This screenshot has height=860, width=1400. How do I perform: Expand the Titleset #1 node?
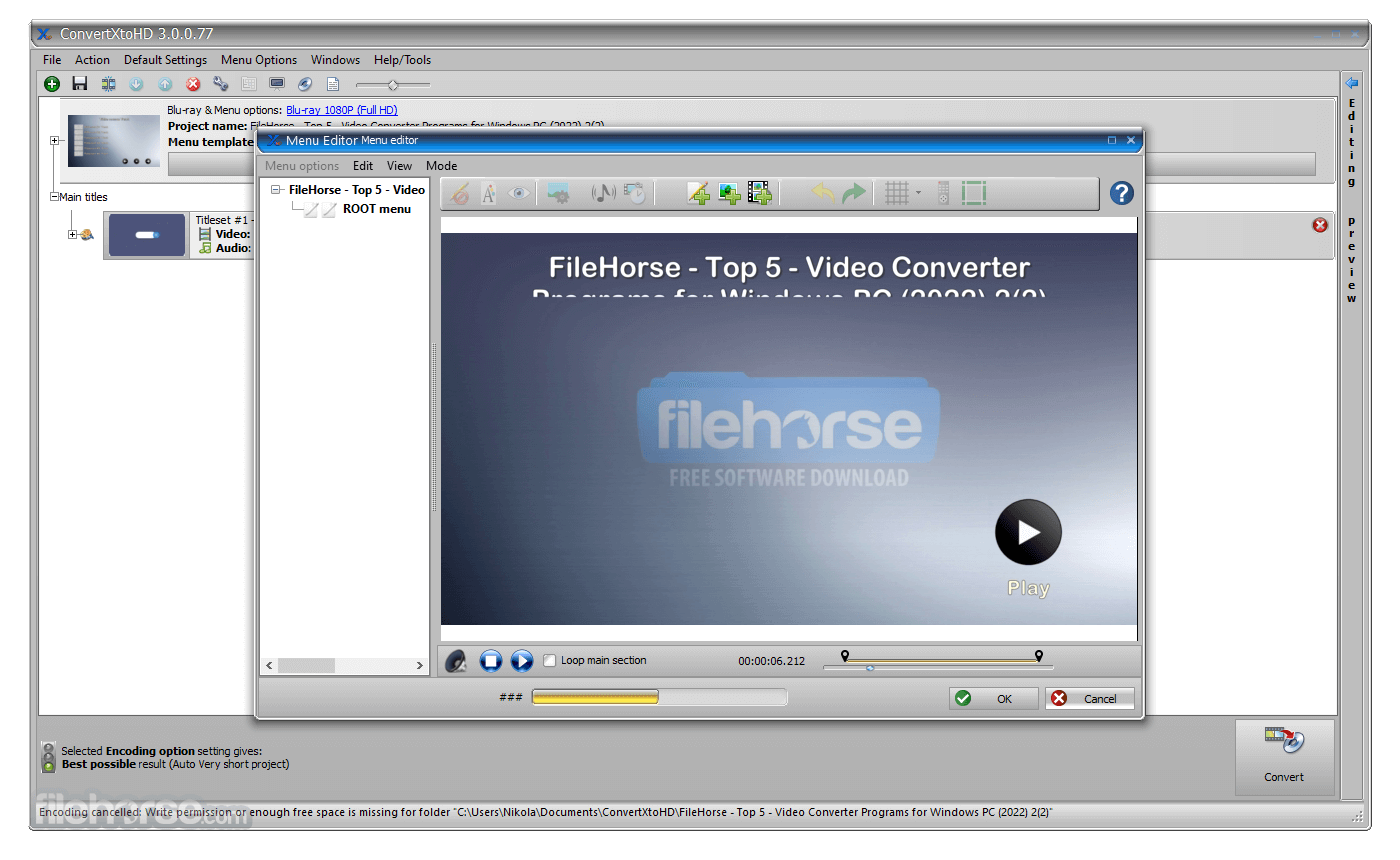(x=72, y=235)
